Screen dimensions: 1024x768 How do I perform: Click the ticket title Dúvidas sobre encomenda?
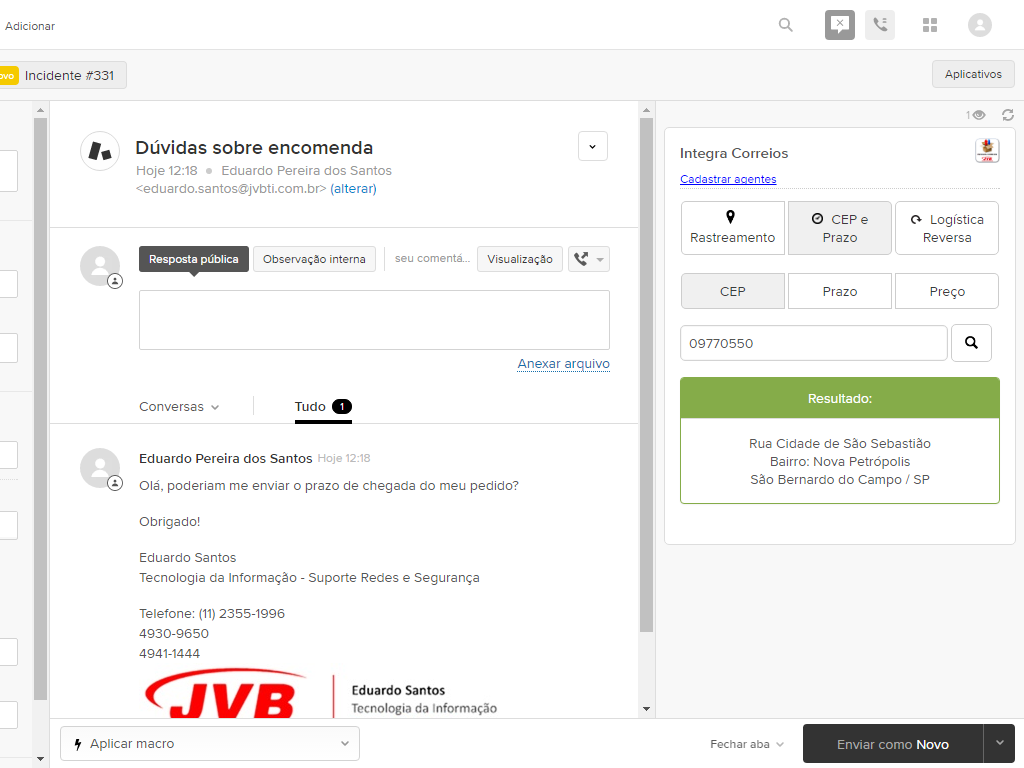pos(254,148)
